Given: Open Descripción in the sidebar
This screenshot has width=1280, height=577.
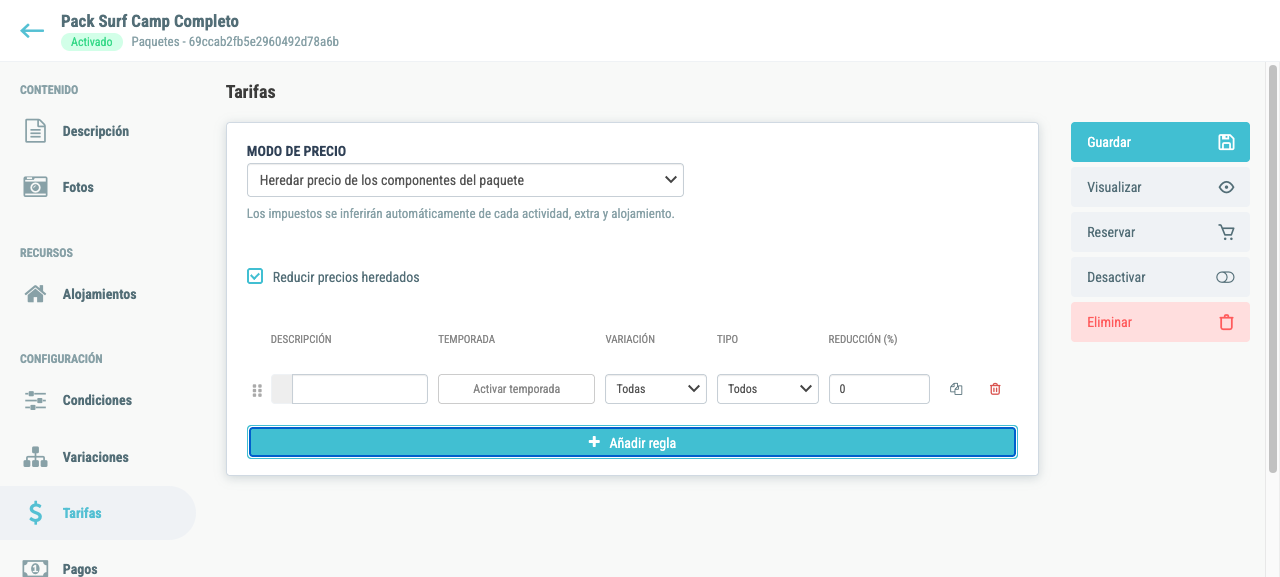Looking at the screenshot, I should pos(98,131).
